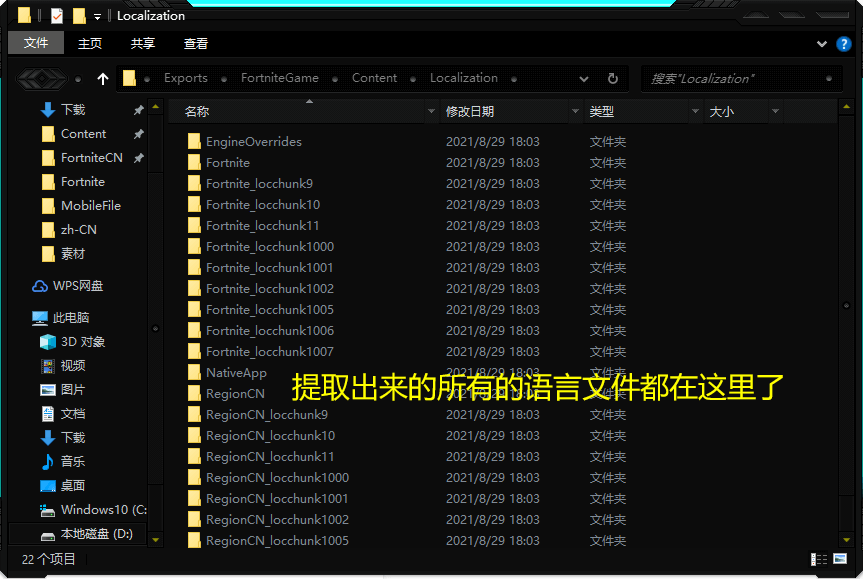The image size is (863, 579).
Task: Sort by the 名称 column header
Action: (196, 112)
